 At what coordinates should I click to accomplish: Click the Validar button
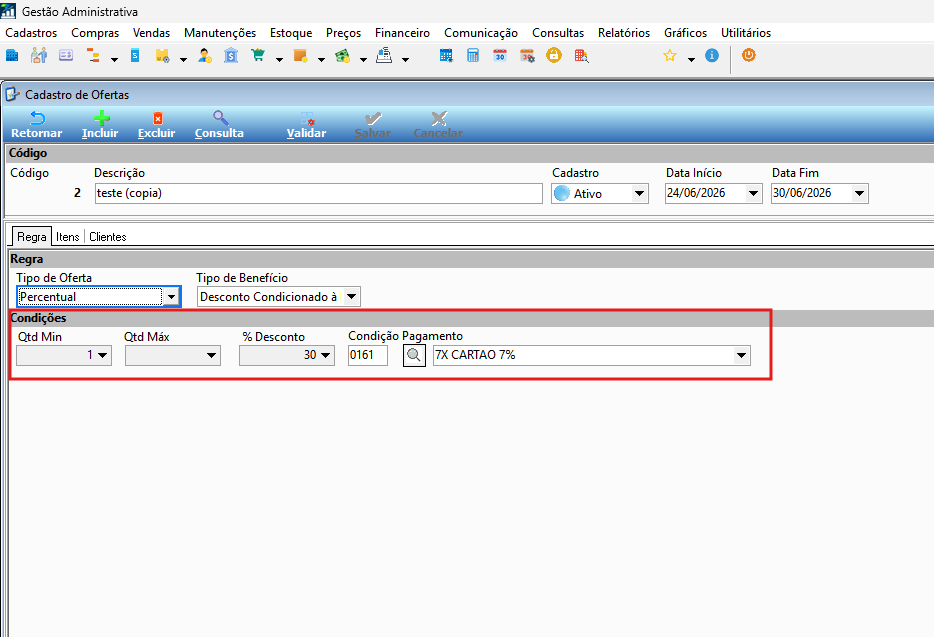[x=306, y=125]
